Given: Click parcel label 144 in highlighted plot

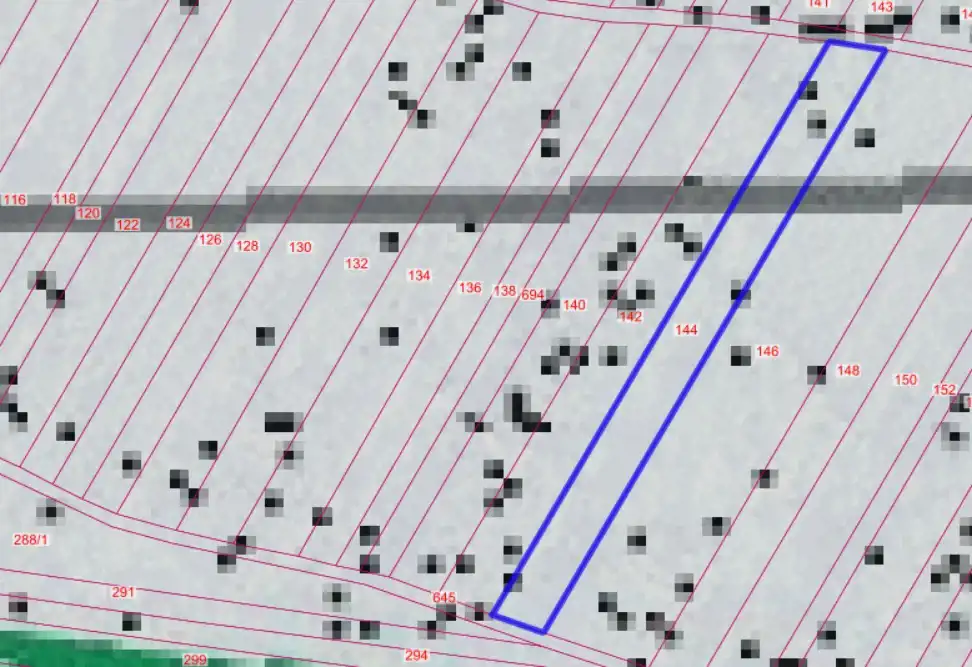Looking at the screenshot, I should pos(686,330).
